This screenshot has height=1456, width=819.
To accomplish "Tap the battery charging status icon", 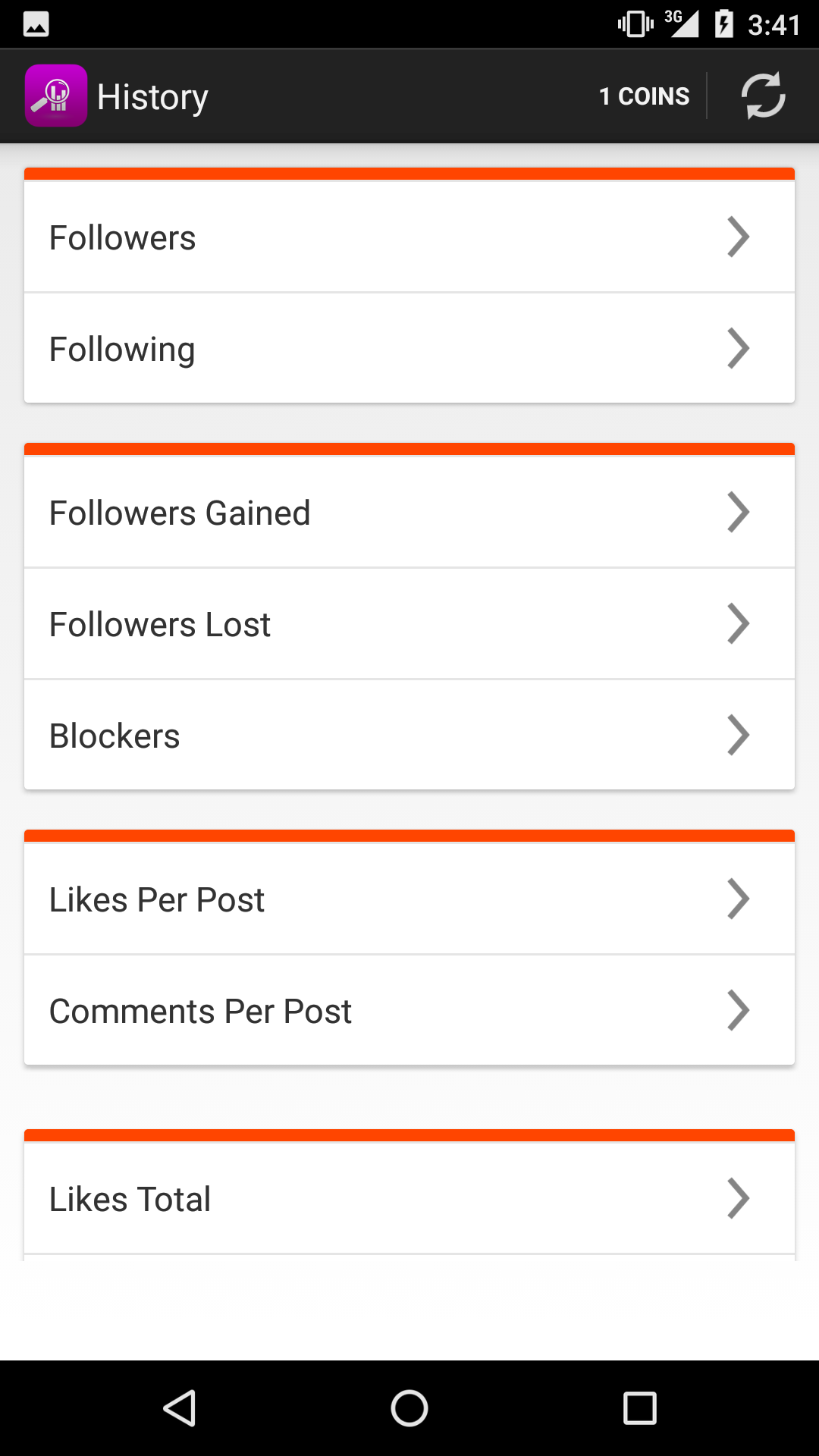I will [x=724, y=24].
